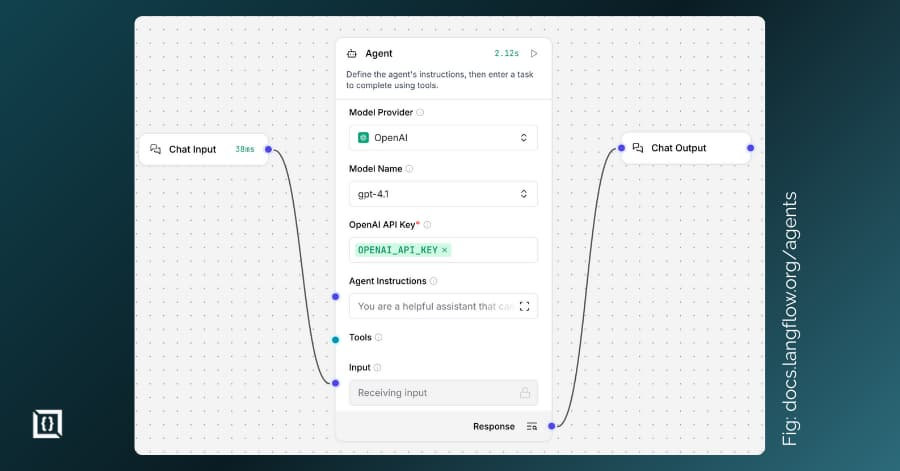Click Chat Input output connection port
Screen dimensions: 900x471
pyautogui.click(x=268, y=149)
